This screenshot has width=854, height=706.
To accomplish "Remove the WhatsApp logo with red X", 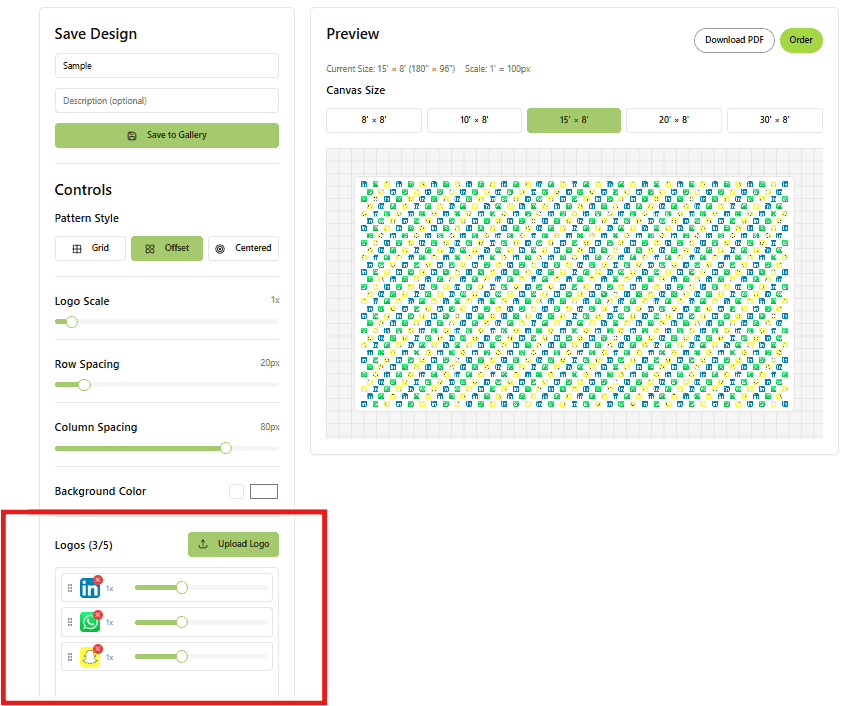I will tap(98, 614).
